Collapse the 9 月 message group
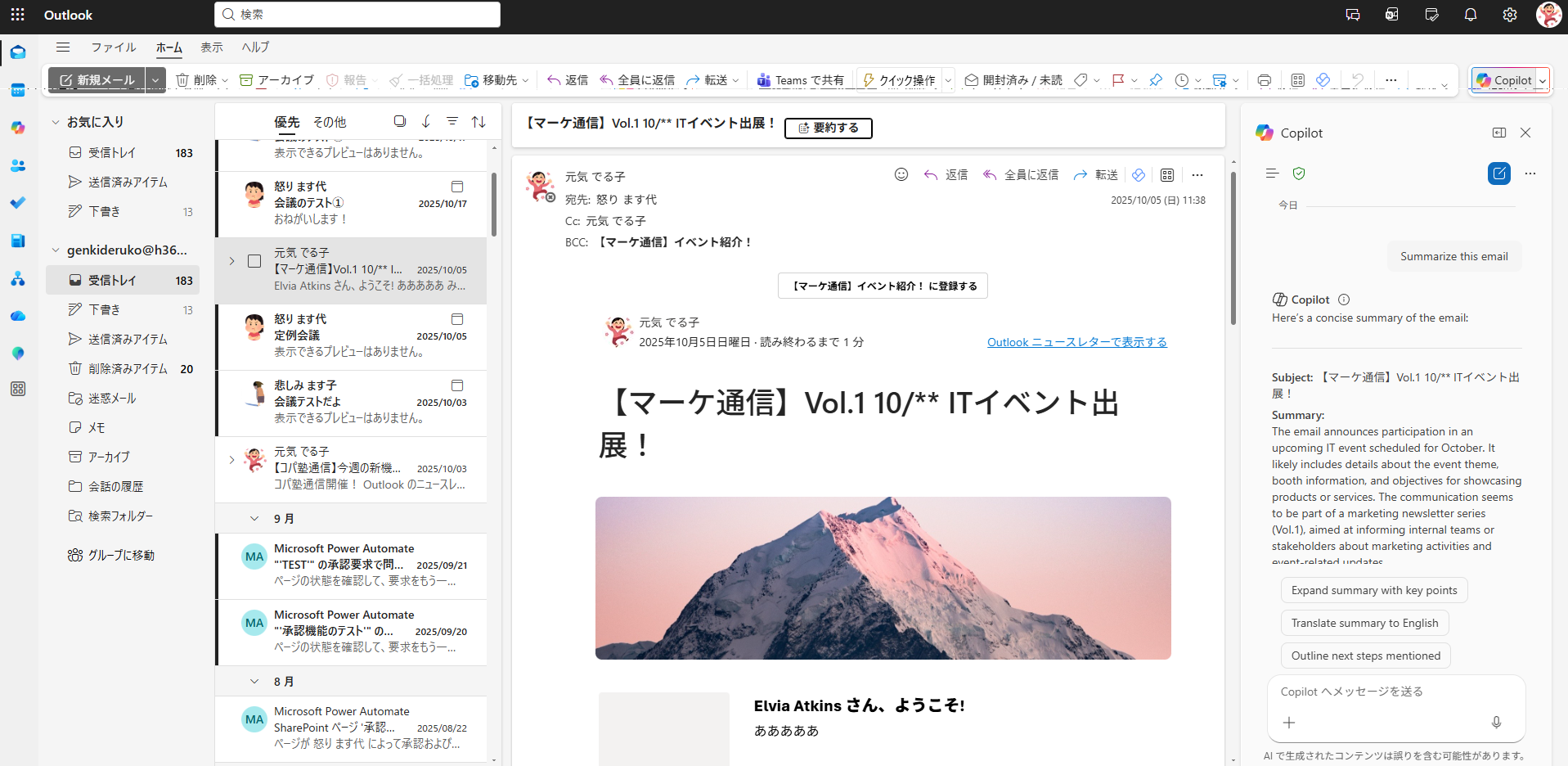Image resolution: width=1568 pixels, height=766 pixels. coord(254,519)
